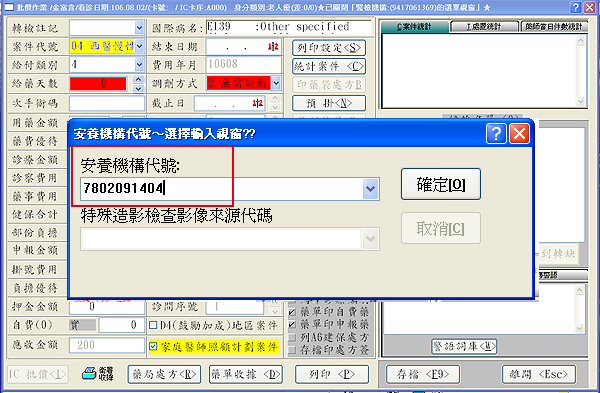Switch to the 藥師當日件數統計 tab
600x393 pixels.
553,26
